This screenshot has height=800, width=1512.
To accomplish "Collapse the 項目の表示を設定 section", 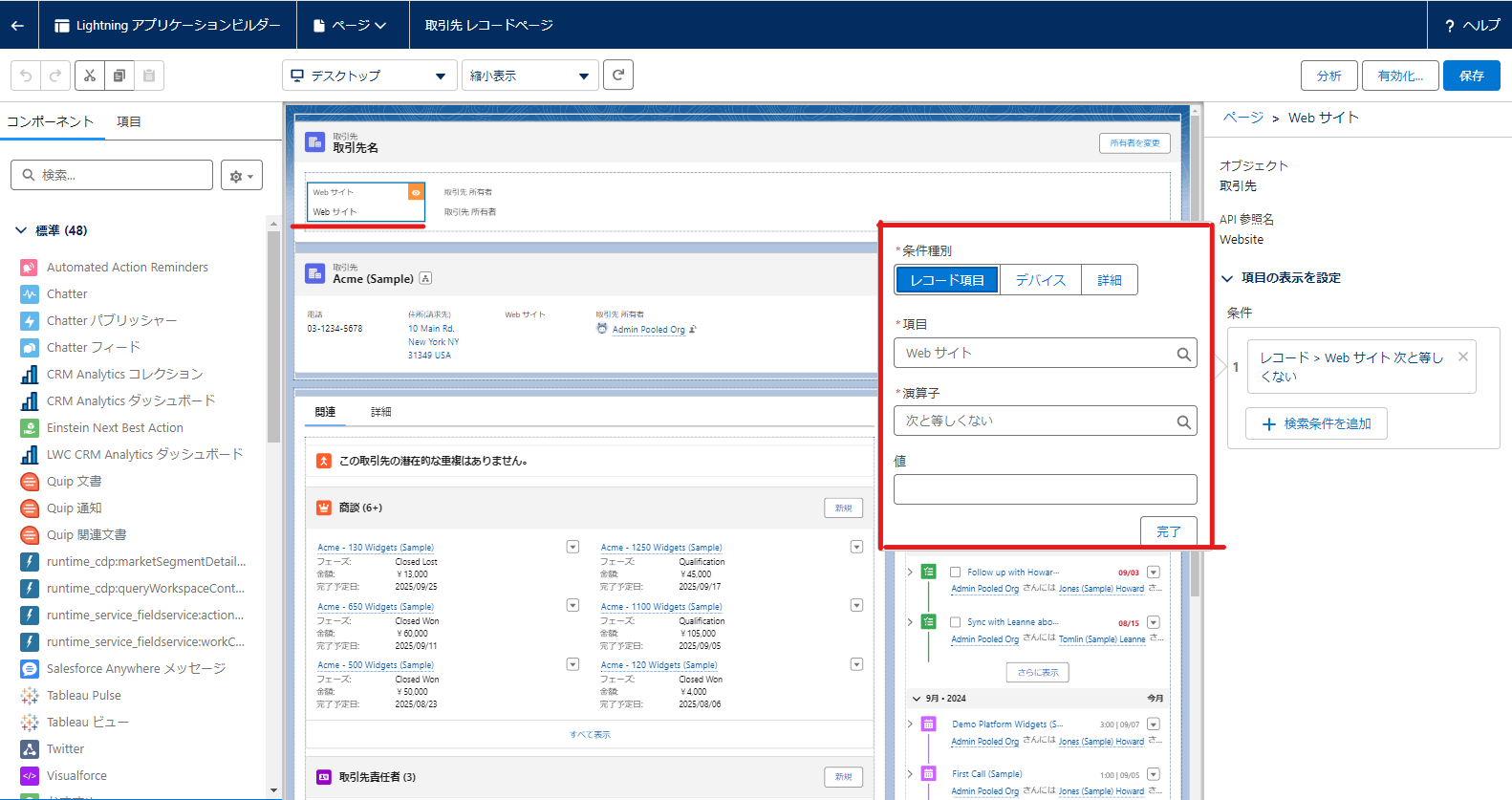I will [1228, 278].
